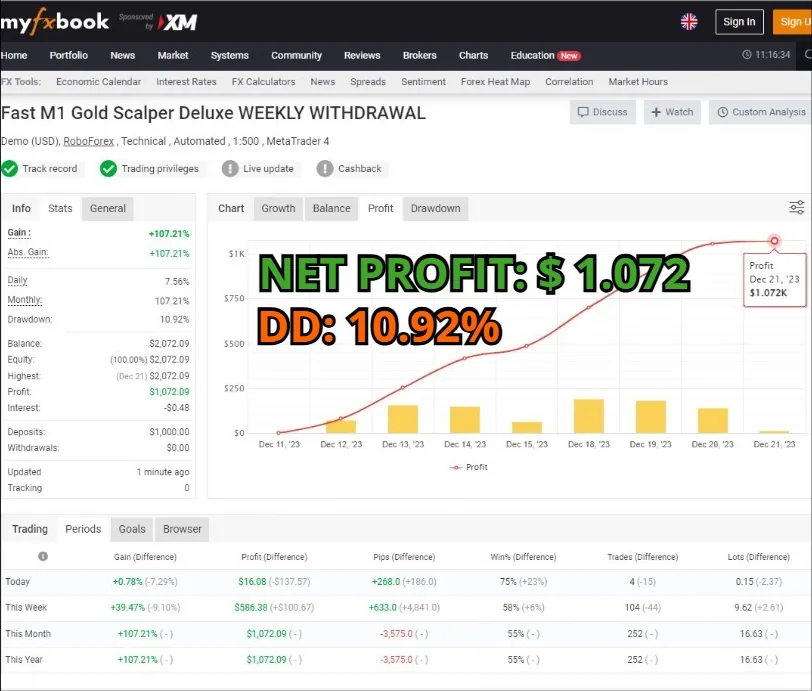Open the Charts menu

coord(473,55)
